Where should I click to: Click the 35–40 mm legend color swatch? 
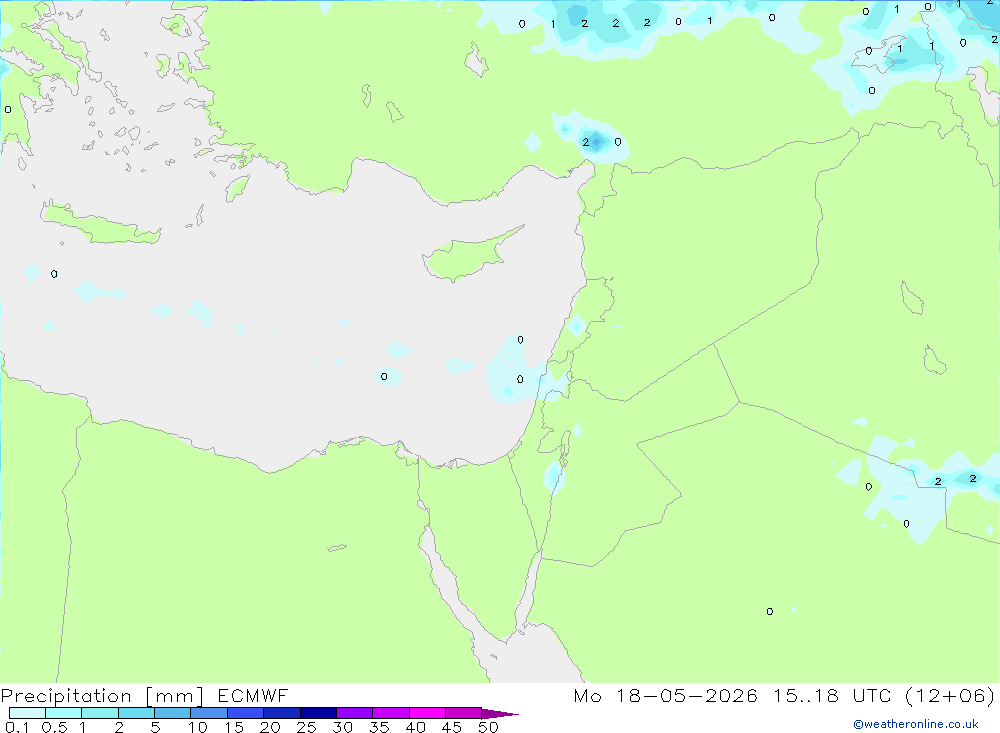click(x=391, y=713)
